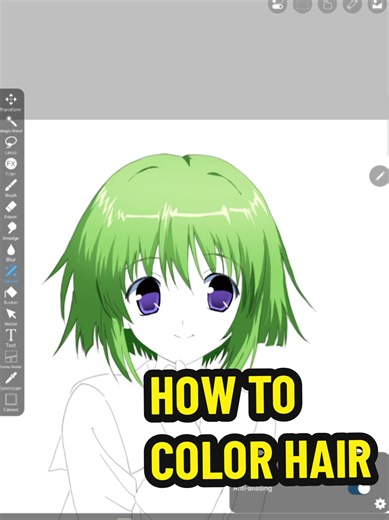Open the Canvas tool
The height and width of the screenshot is (520, 389).
point(11,402)
